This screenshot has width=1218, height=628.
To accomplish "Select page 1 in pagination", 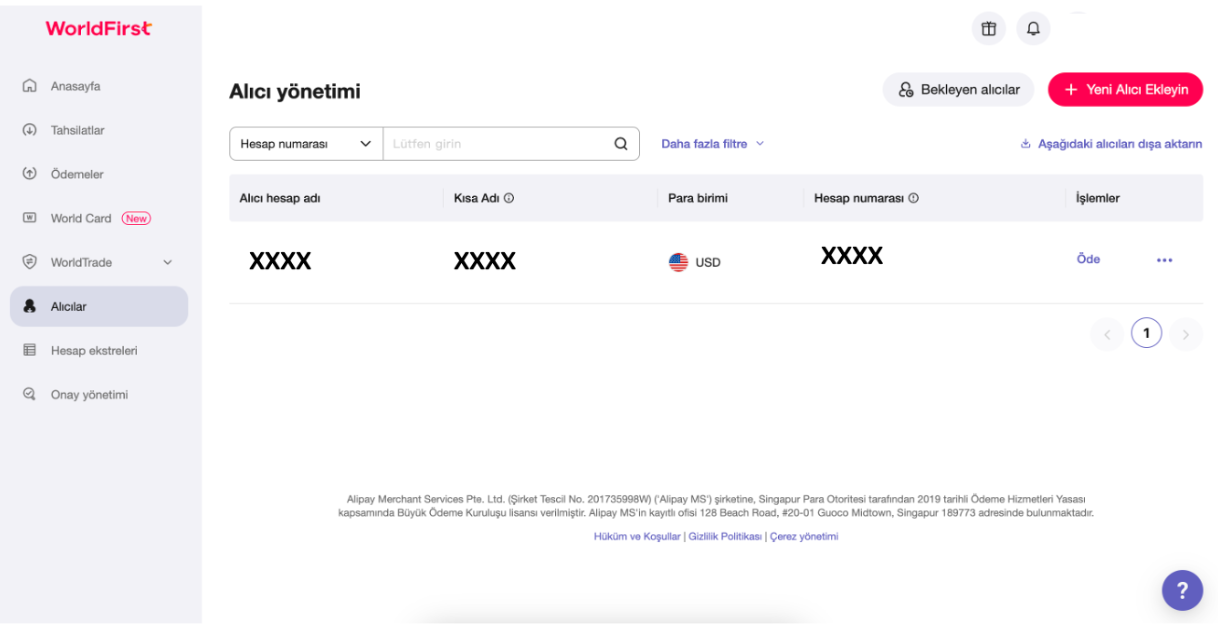I will pyautogui.click(x=1146, y=333).
